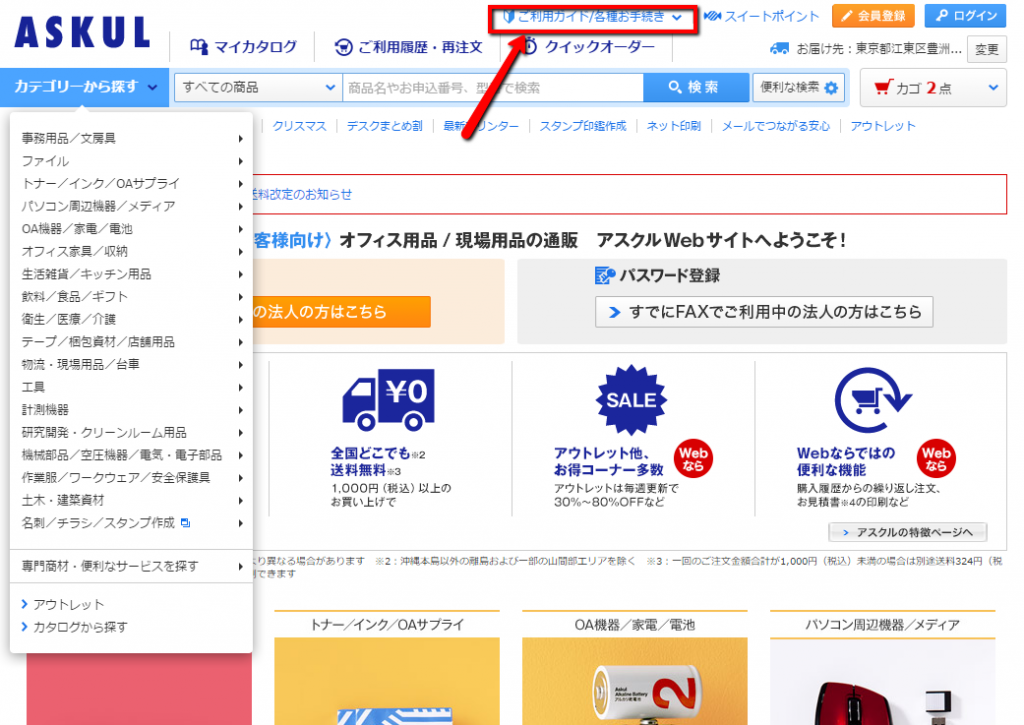Expand the ファイル submenu arrow
This screenshot has height=725, width=1024.
(241, 161)
